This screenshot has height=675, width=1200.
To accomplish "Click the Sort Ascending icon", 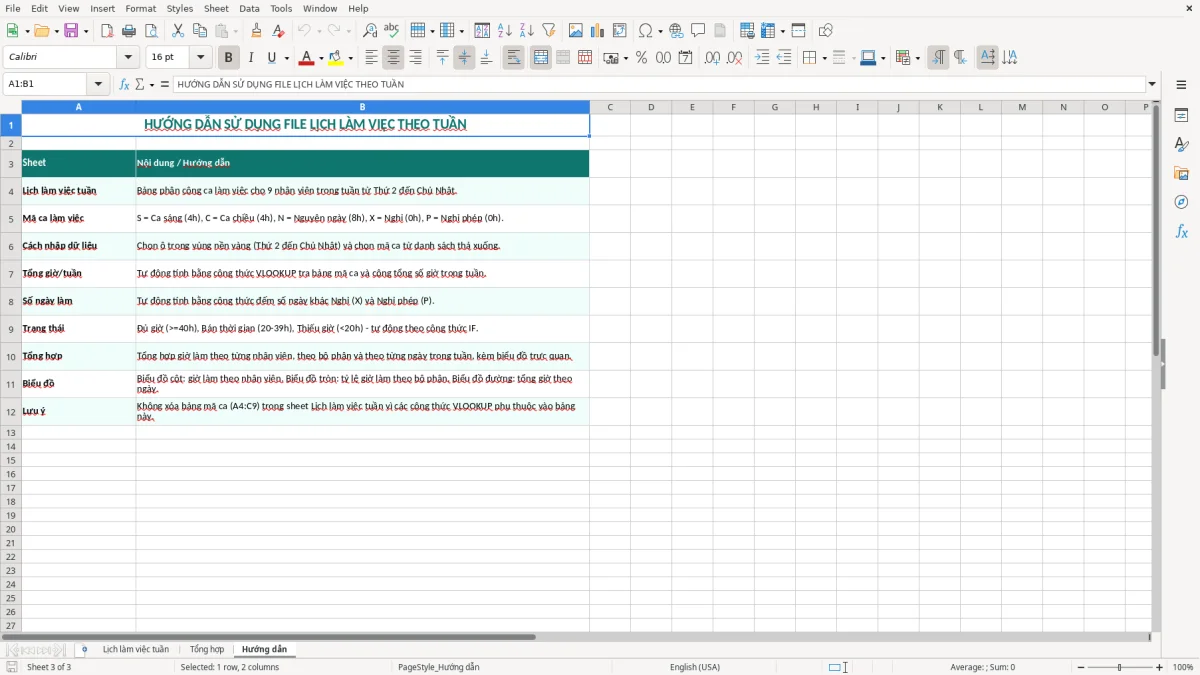I will [x=505, y=31].
